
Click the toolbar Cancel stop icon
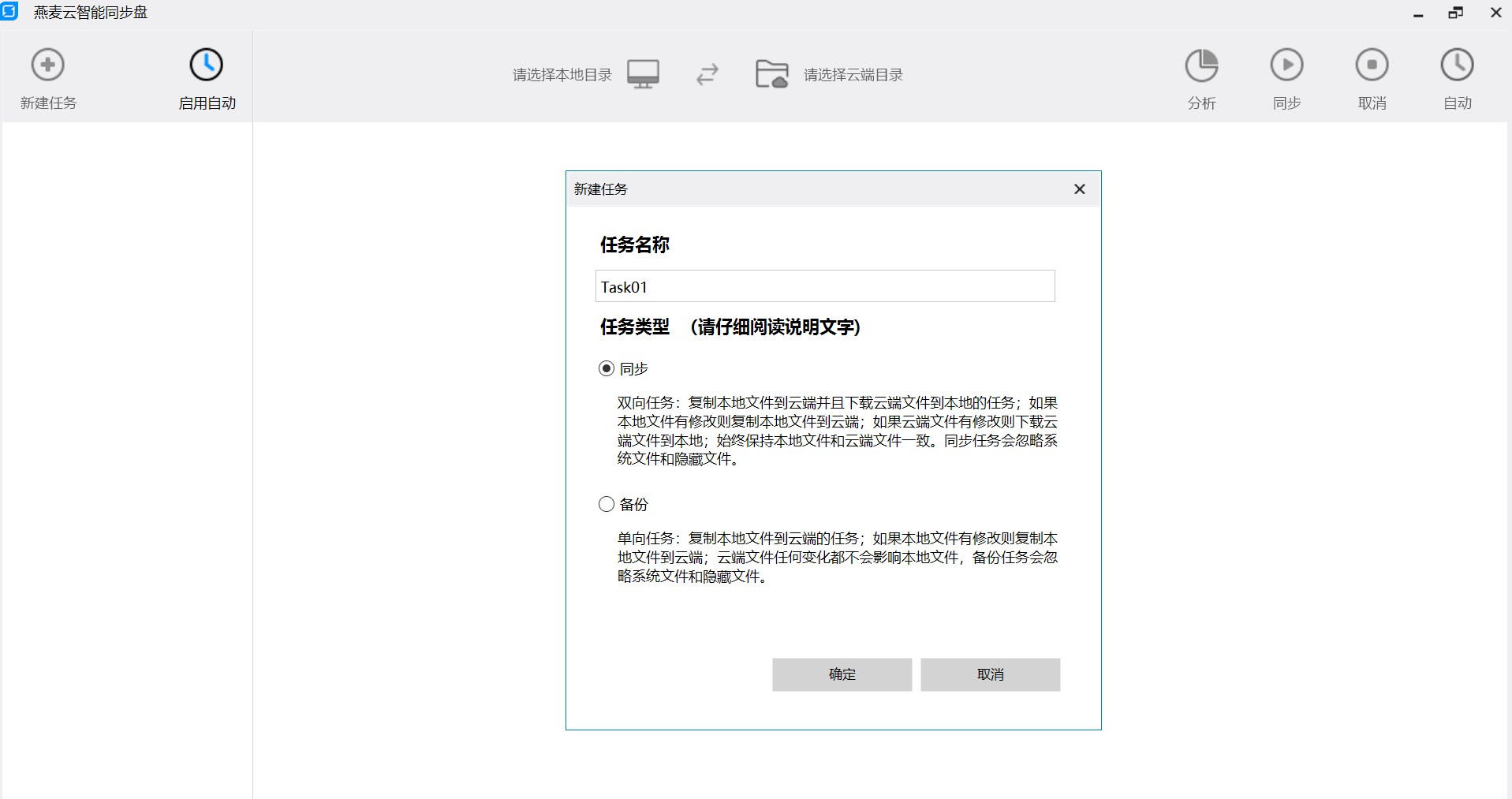[x=1372, y=65]
